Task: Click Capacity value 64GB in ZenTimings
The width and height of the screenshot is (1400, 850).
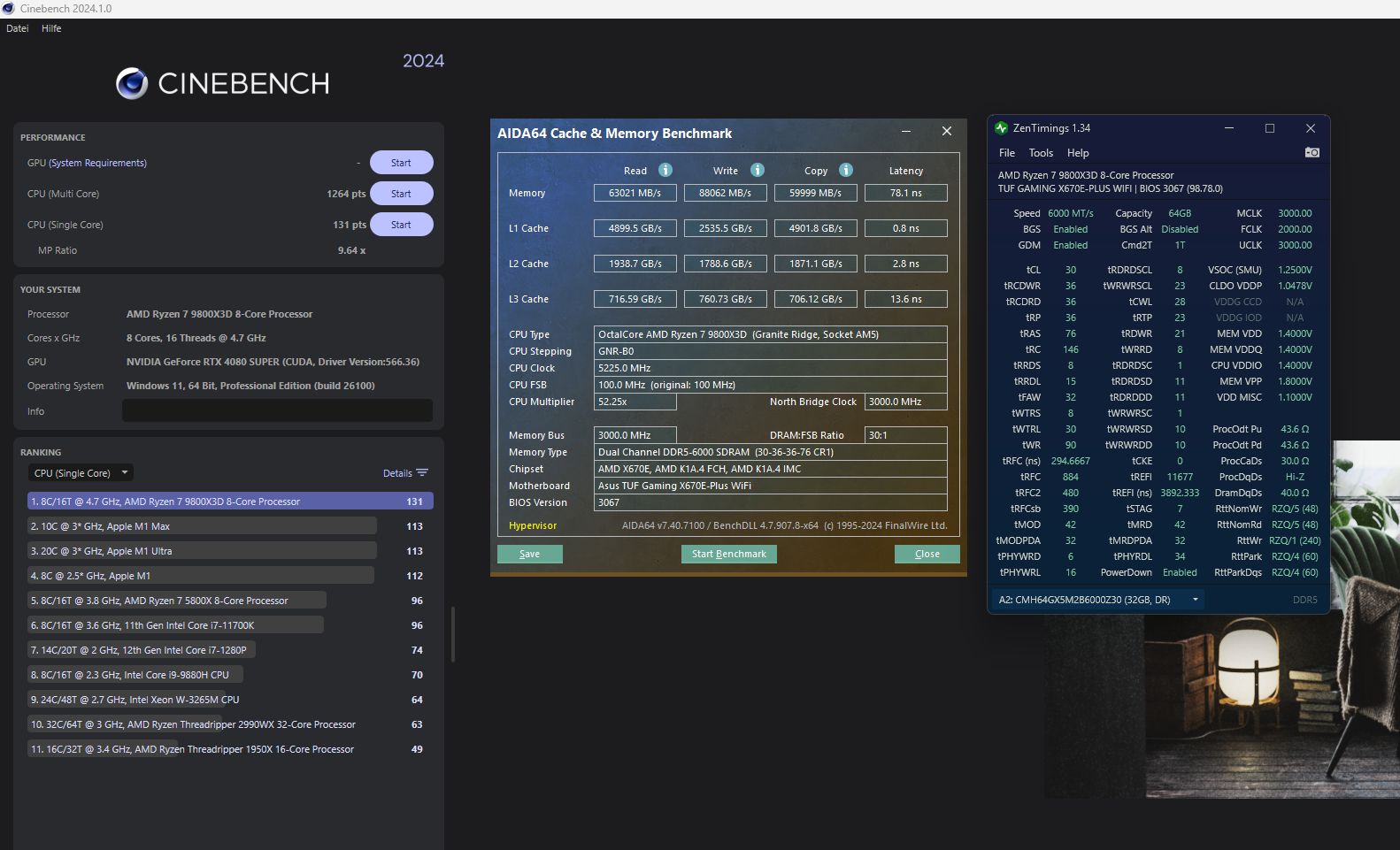Action: (1180, 213)
